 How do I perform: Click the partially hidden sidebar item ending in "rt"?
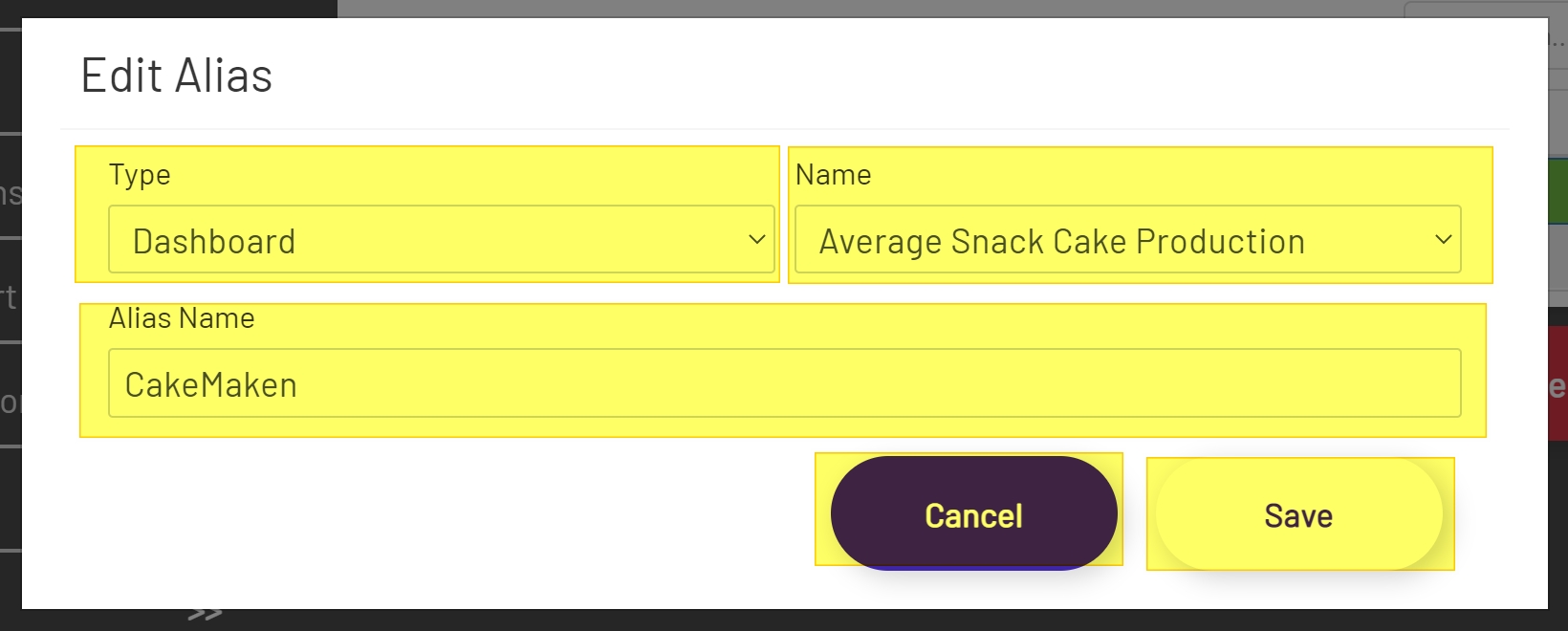(x=9, y=297)
